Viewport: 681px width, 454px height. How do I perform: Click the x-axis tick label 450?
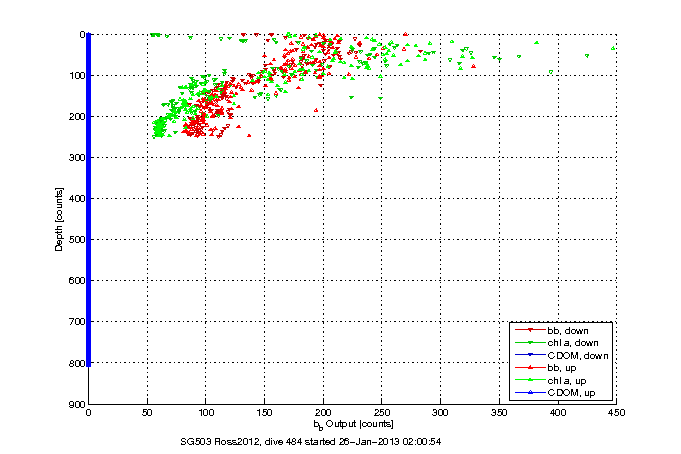(617, 412)
